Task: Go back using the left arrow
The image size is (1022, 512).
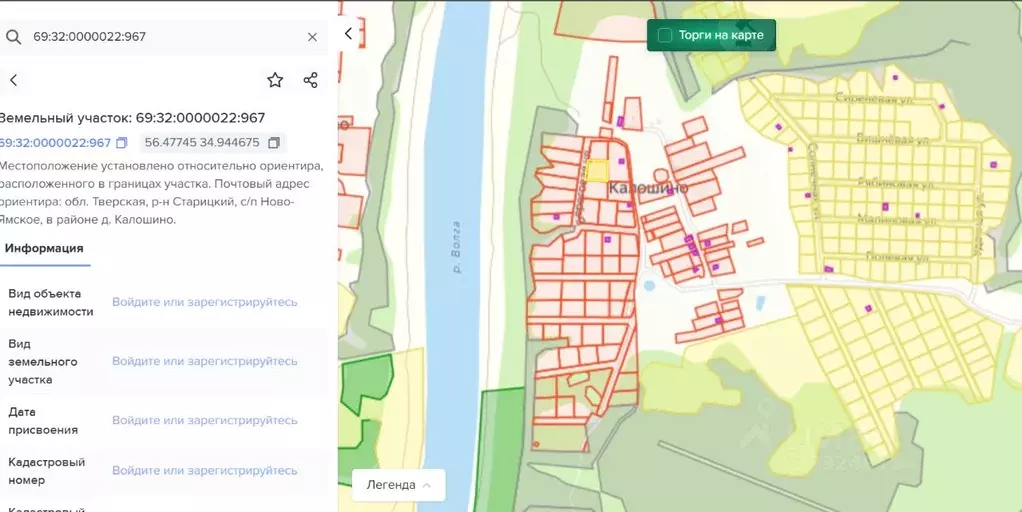Action: point(14,80)
